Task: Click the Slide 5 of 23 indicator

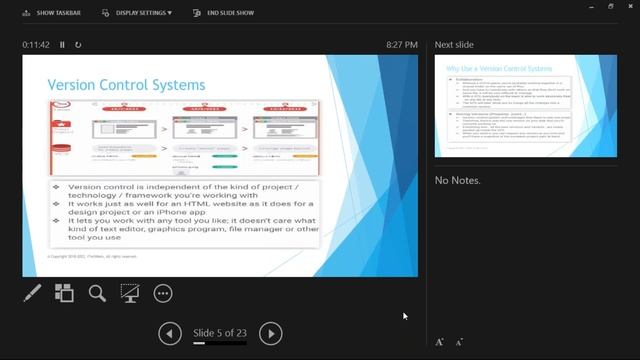Action: [x=220, y=333]
